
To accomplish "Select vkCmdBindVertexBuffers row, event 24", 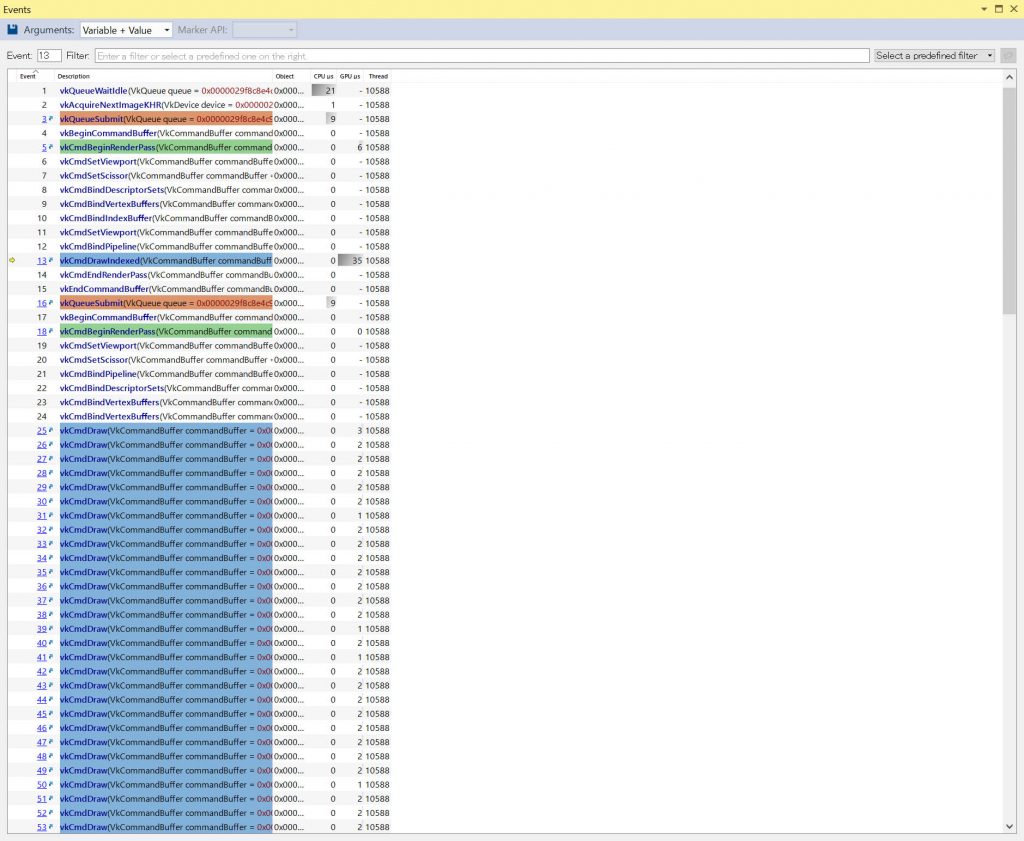I will (199, 417).
